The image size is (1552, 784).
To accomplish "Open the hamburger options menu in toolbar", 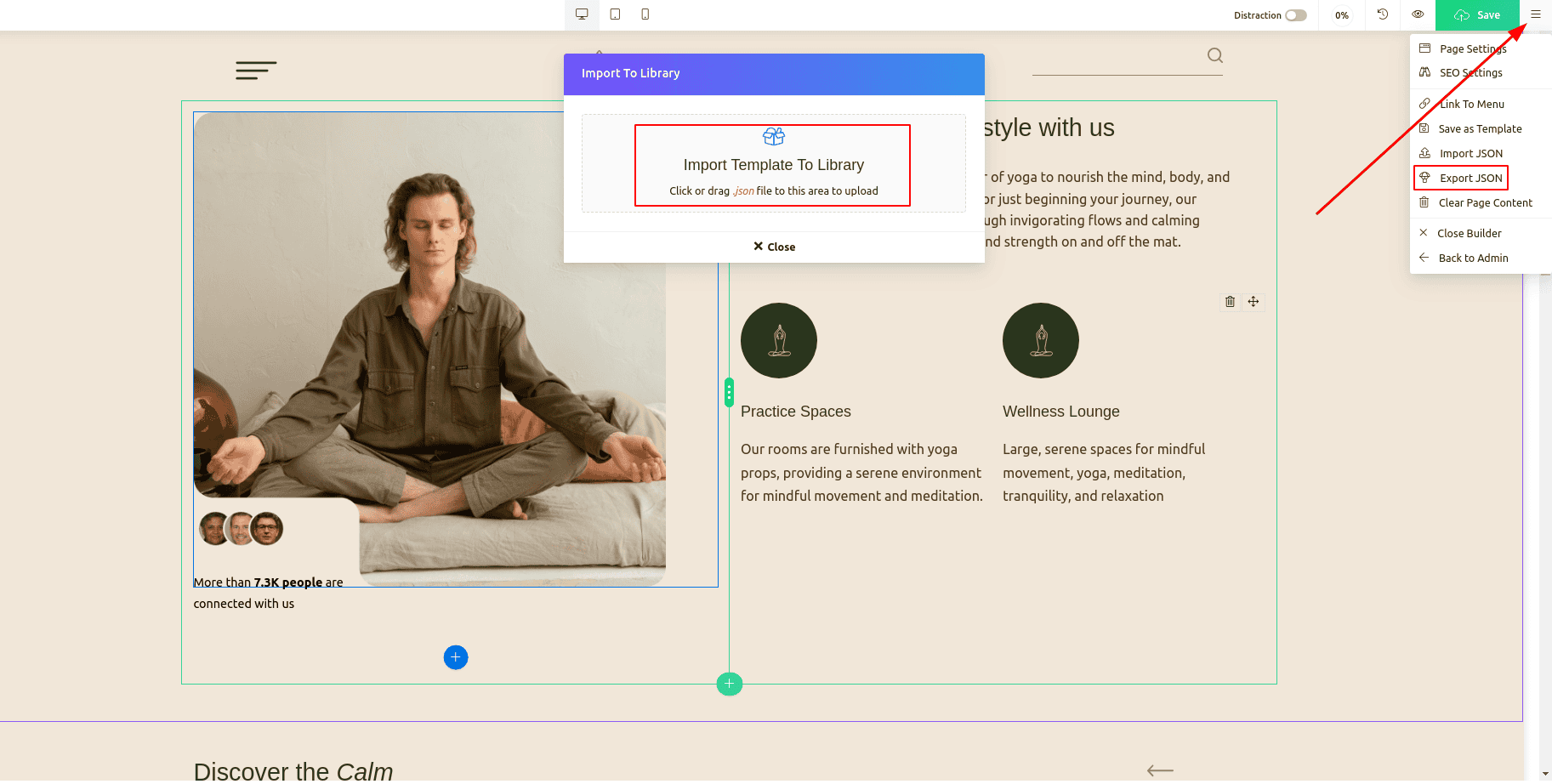I will point(1536,14).
